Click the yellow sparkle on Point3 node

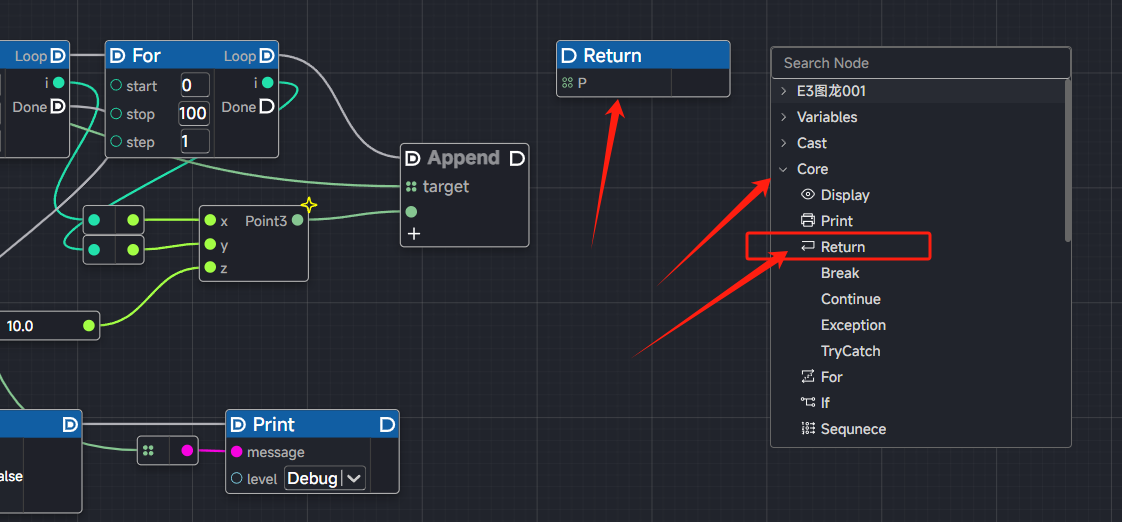309,205
